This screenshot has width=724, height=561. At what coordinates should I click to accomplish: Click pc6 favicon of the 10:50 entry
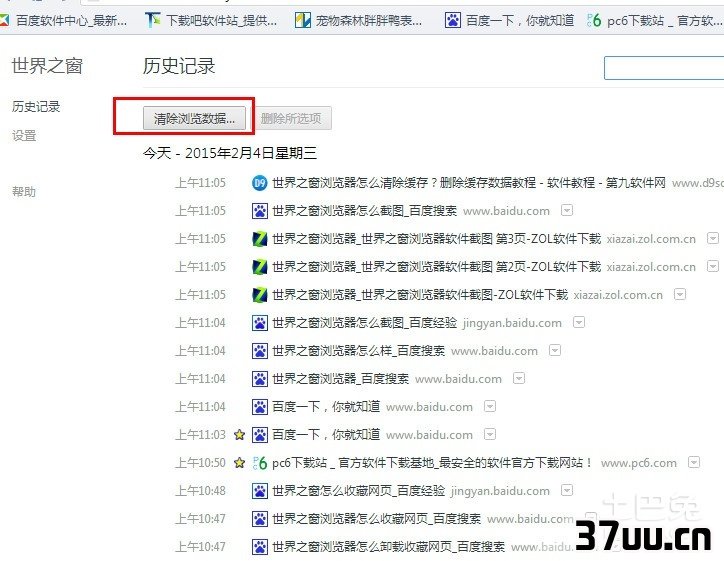point(259,463)
